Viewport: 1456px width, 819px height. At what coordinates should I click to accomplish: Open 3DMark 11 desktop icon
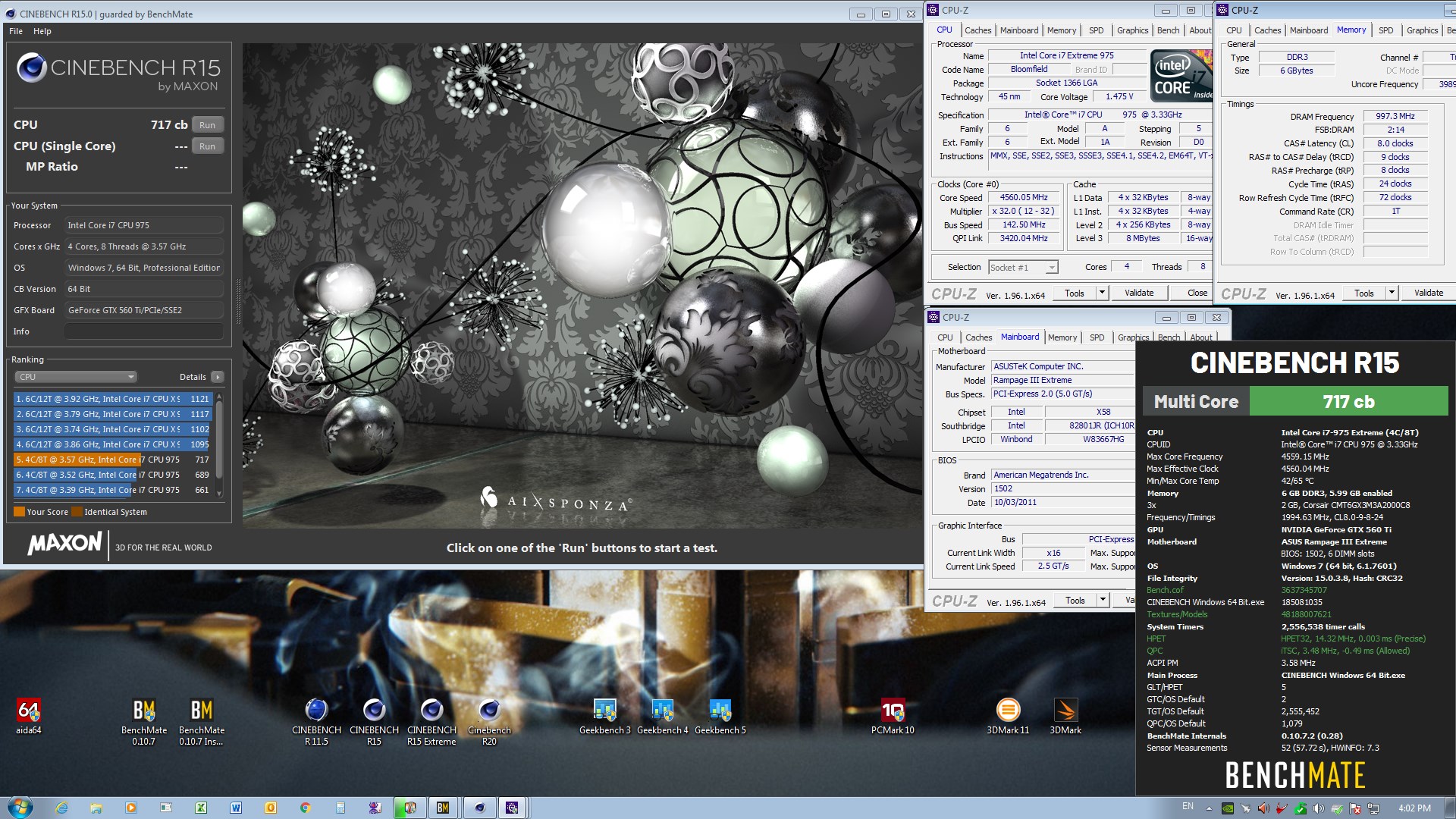tap(1008, 716)
